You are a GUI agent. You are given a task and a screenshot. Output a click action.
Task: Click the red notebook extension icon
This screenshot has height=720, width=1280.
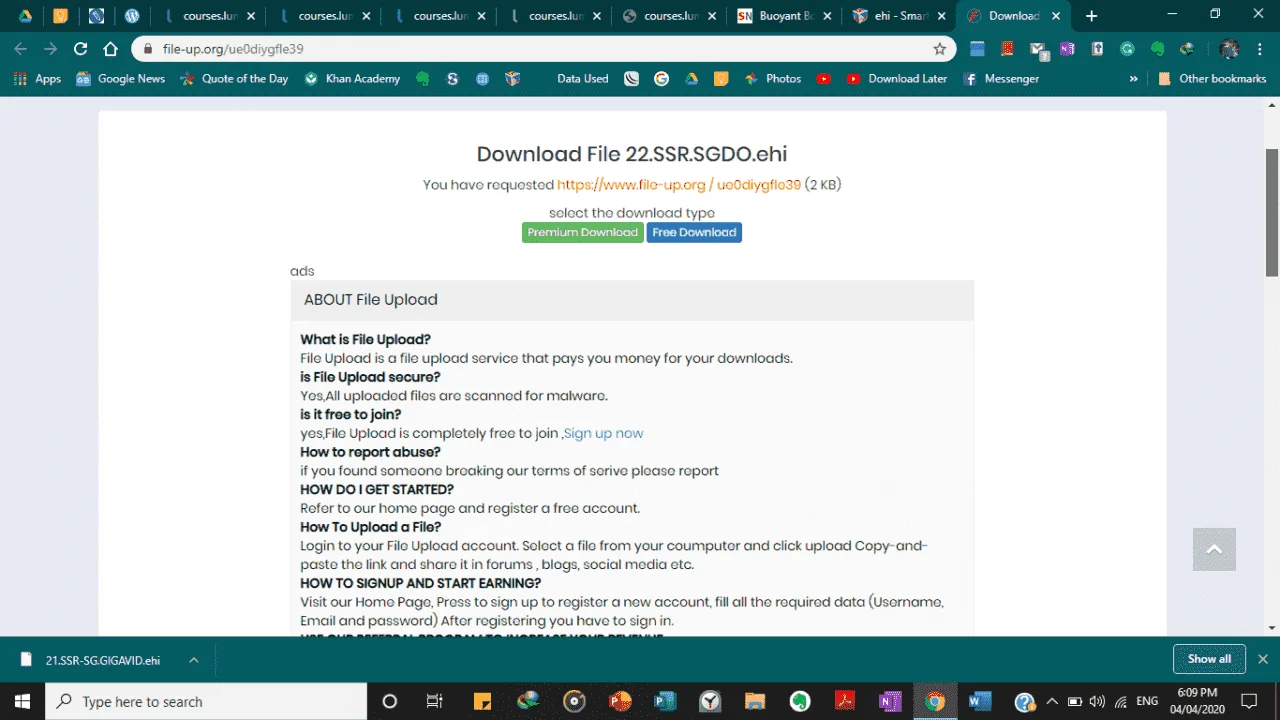tap(1007, 49)
